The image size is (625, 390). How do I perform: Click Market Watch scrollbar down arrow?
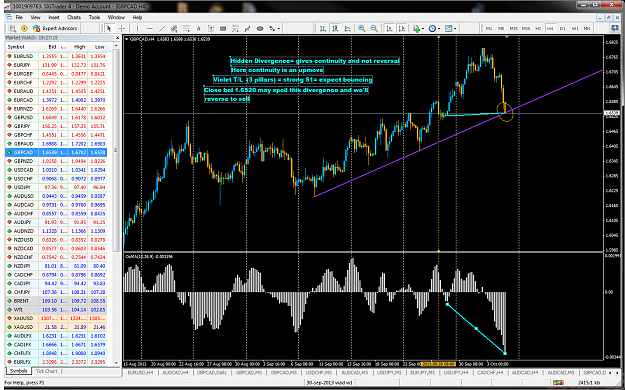(116, 363)
